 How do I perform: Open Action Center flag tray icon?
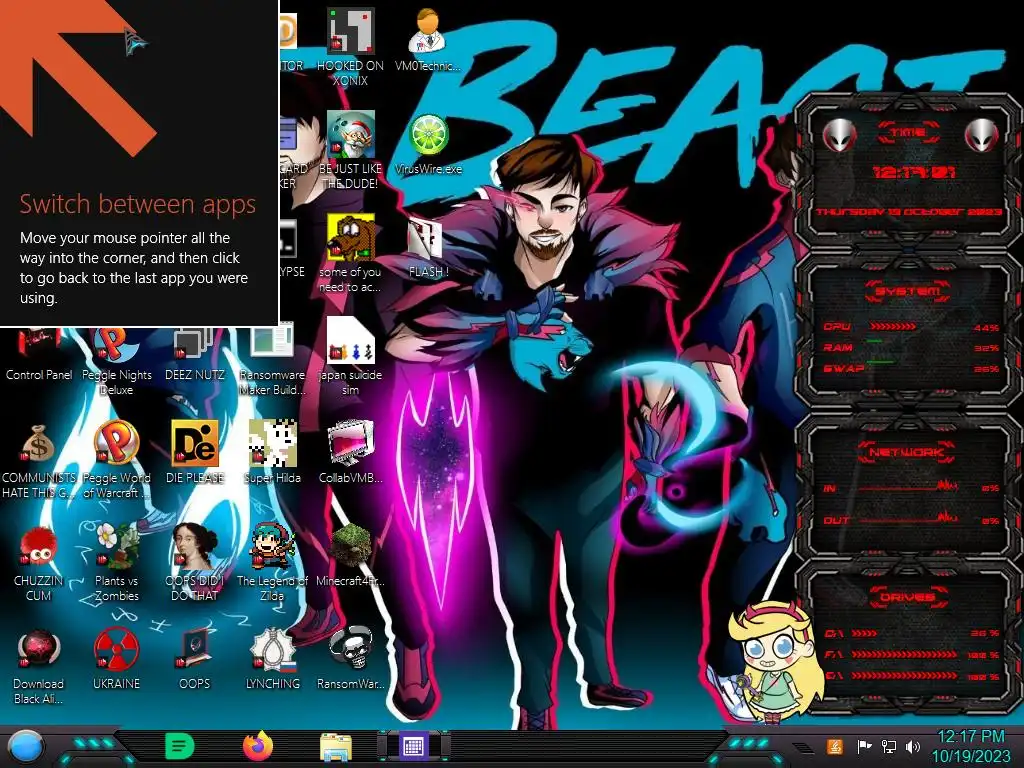click(x=864, y=746)
